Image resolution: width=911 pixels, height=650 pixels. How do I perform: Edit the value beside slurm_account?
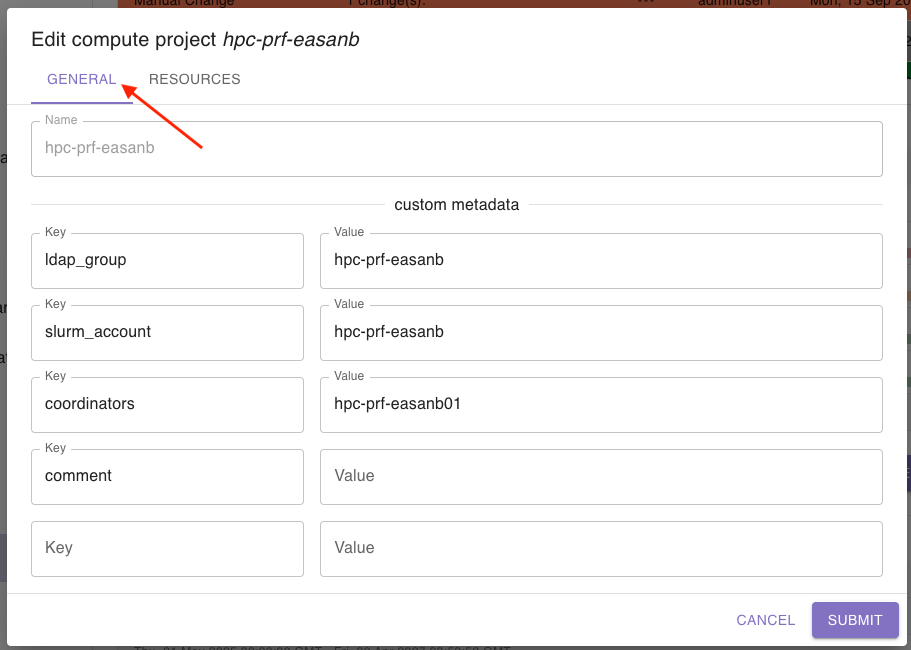[600, 332]
